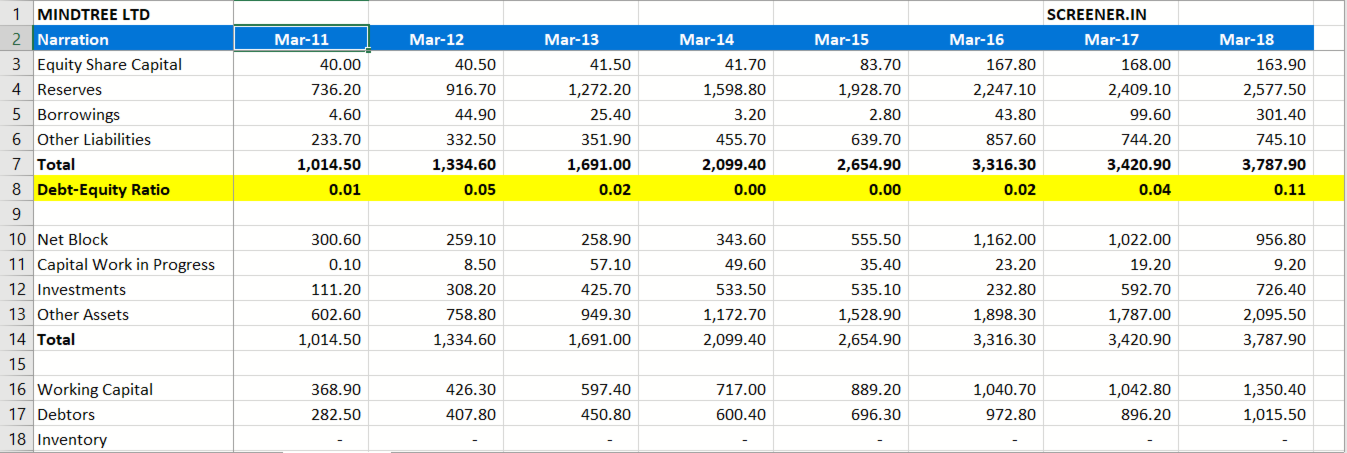
Task: Click the Net Block row label
Action: pos(72,239)
